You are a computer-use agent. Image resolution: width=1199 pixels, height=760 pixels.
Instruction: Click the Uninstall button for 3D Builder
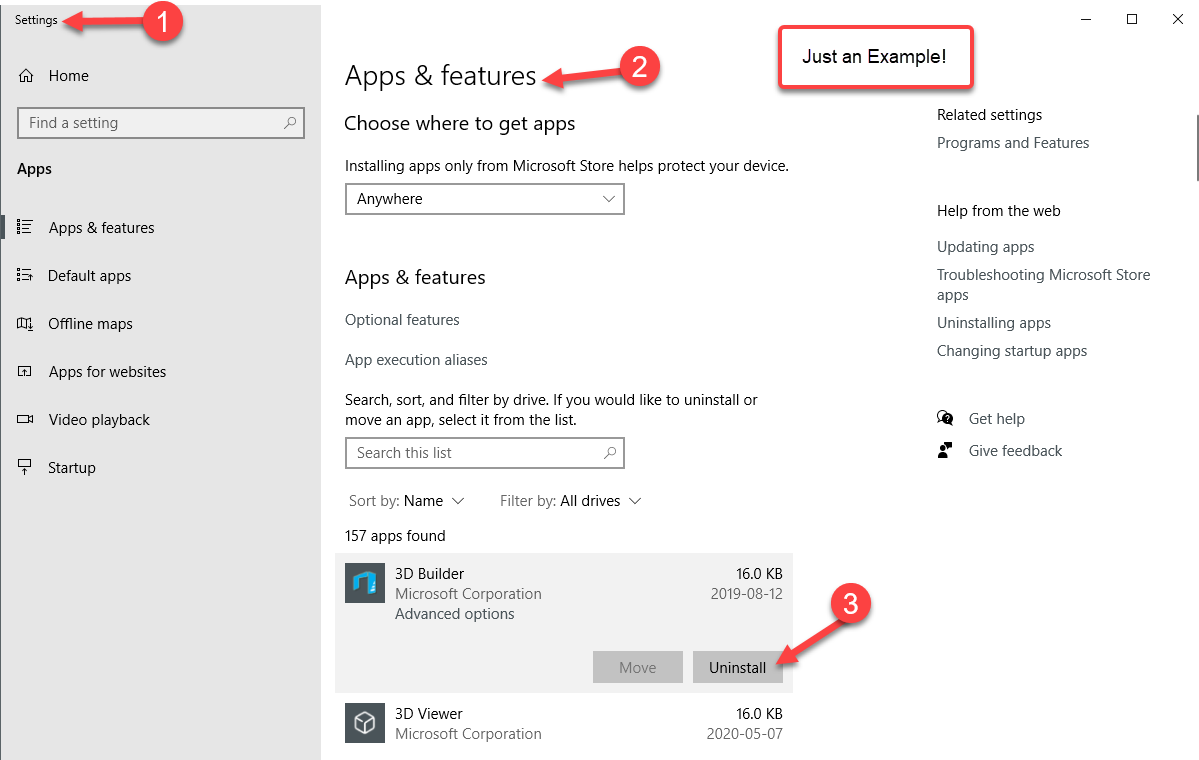[737, 667]
